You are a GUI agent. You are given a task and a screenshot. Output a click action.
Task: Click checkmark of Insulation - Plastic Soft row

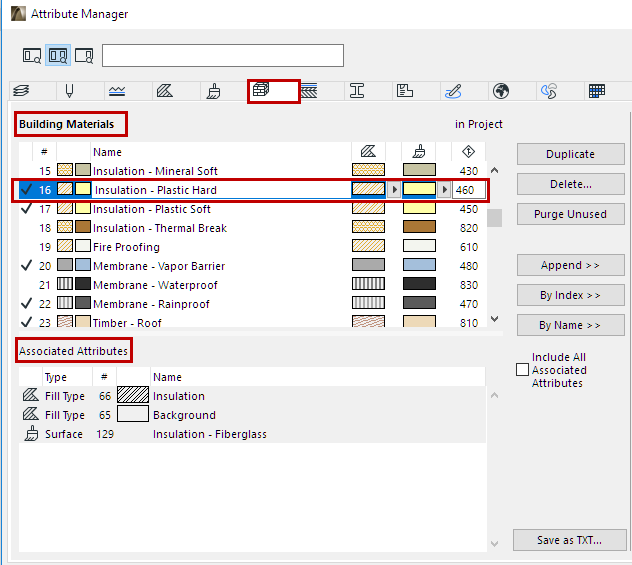27,208
